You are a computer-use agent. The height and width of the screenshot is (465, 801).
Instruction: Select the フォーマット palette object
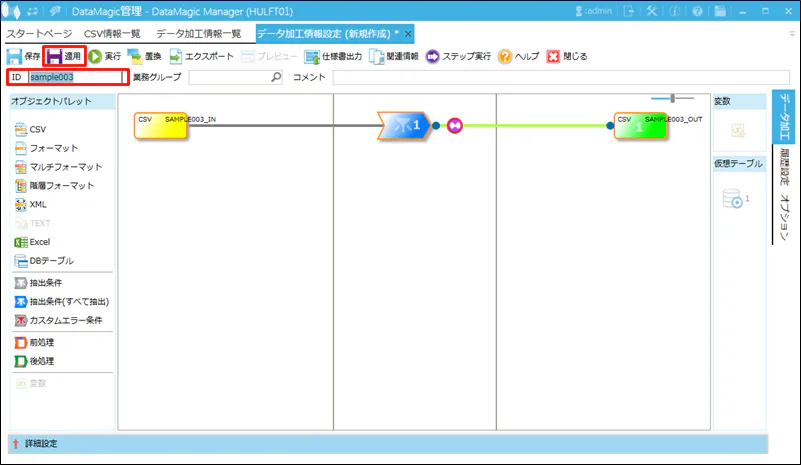[x=46, y=148]
